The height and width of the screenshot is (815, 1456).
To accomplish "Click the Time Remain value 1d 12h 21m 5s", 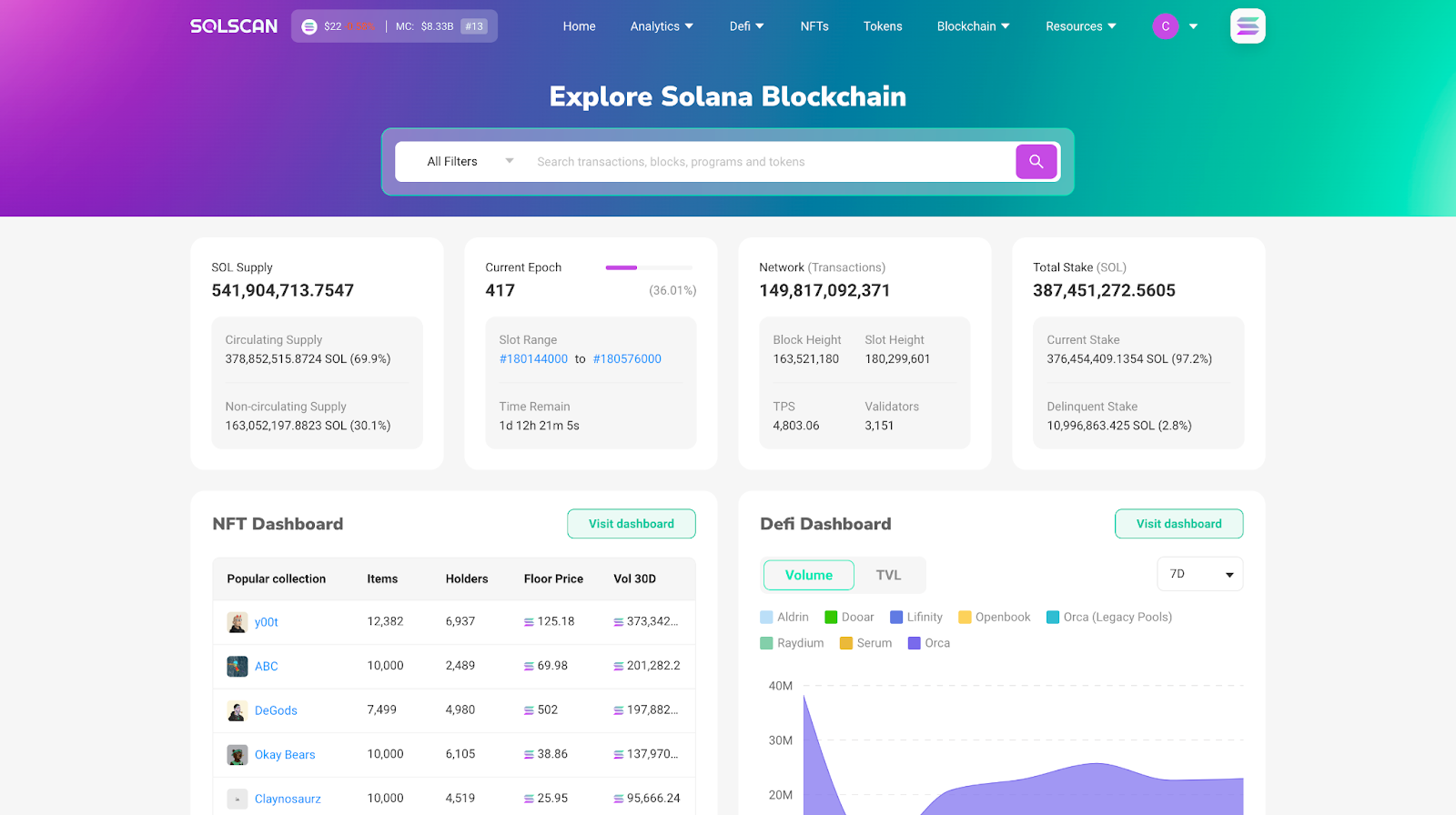I will (x=539, y=426).
